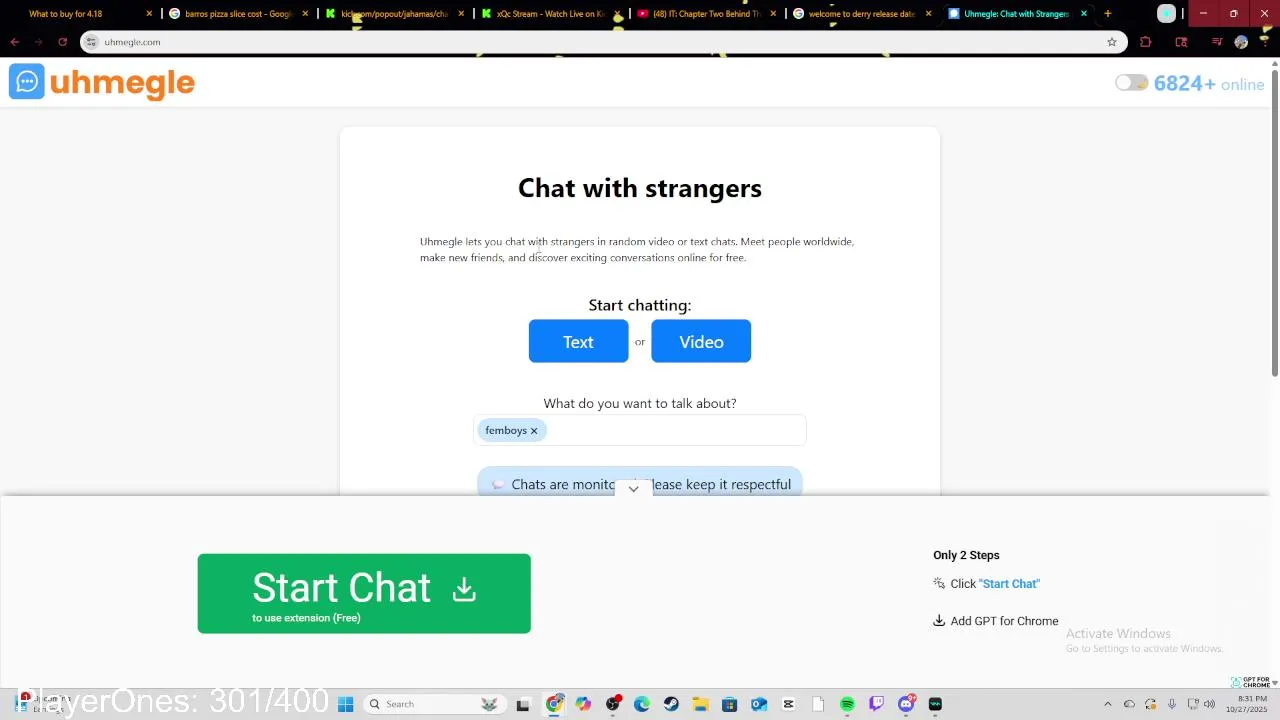The image size is (1280, 720).
Task: Open File Explorer from the taskbar
Action: (700, 704)
